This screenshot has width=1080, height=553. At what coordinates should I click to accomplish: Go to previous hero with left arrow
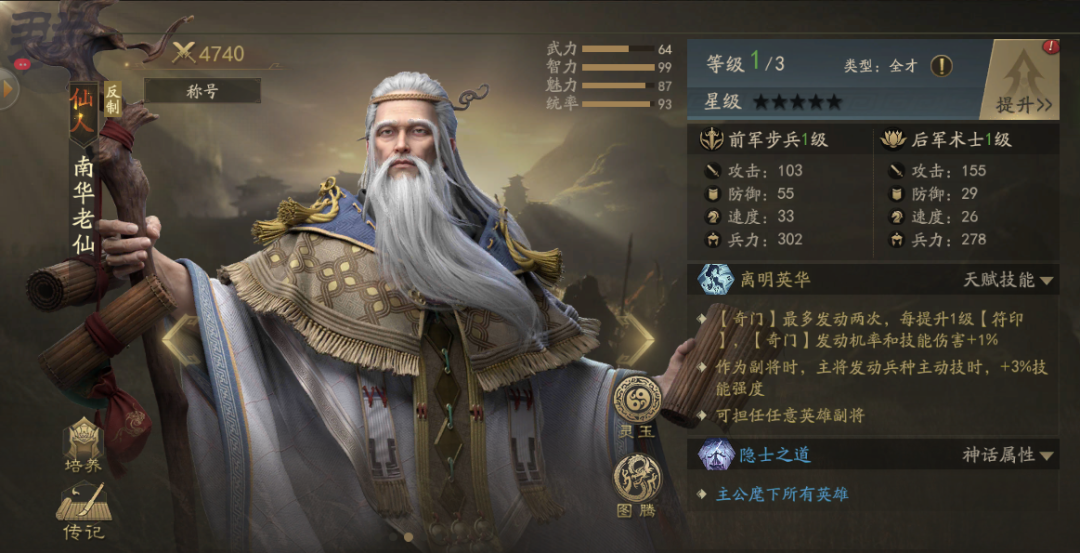click(x=180, y=340)
